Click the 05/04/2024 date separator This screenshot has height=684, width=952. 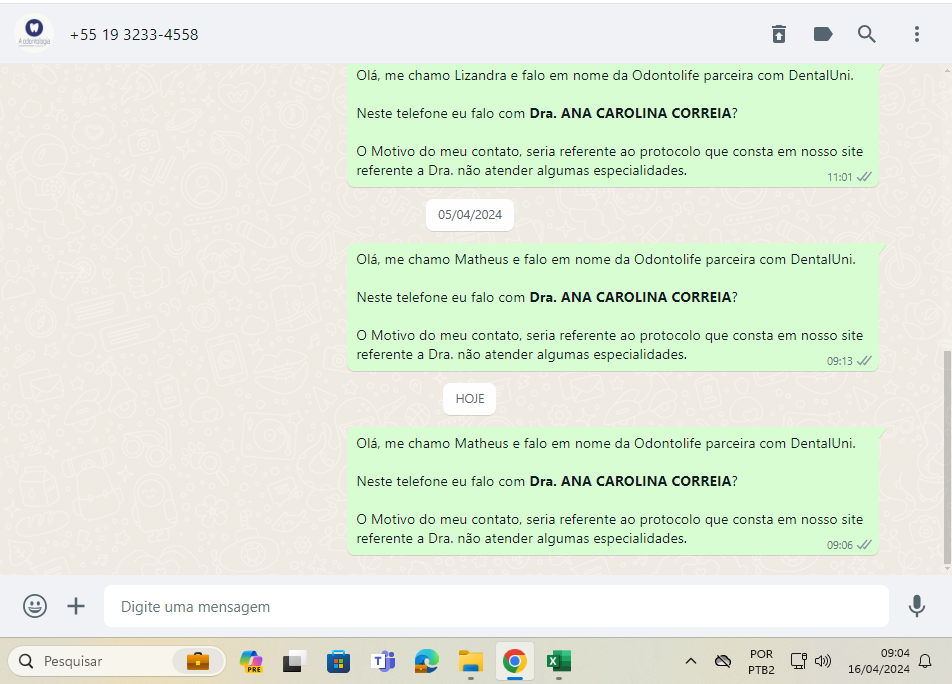click(470, 215)
